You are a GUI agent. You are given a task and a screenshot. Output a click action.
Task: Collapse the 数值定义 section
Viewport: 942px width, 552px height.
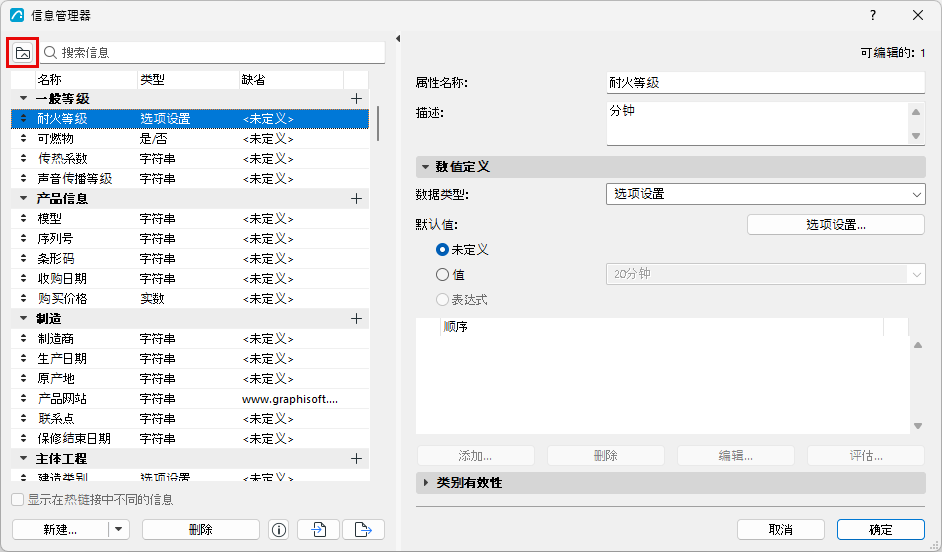tap(425, 167)
